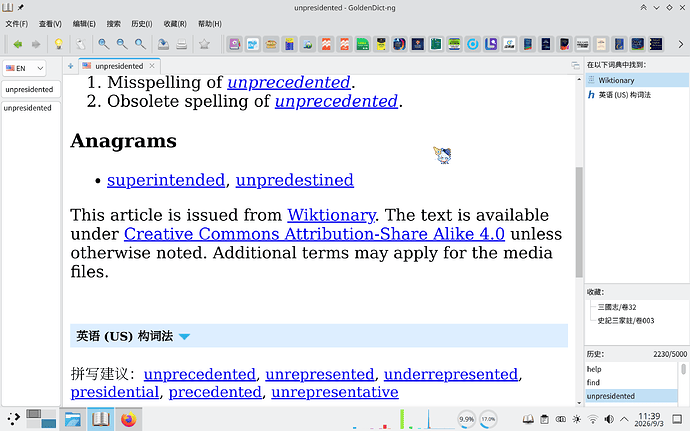This screenshot has height=431, width=690.
Task: Switch to the unpresidented tab
Action: click(x=119, y=66)
